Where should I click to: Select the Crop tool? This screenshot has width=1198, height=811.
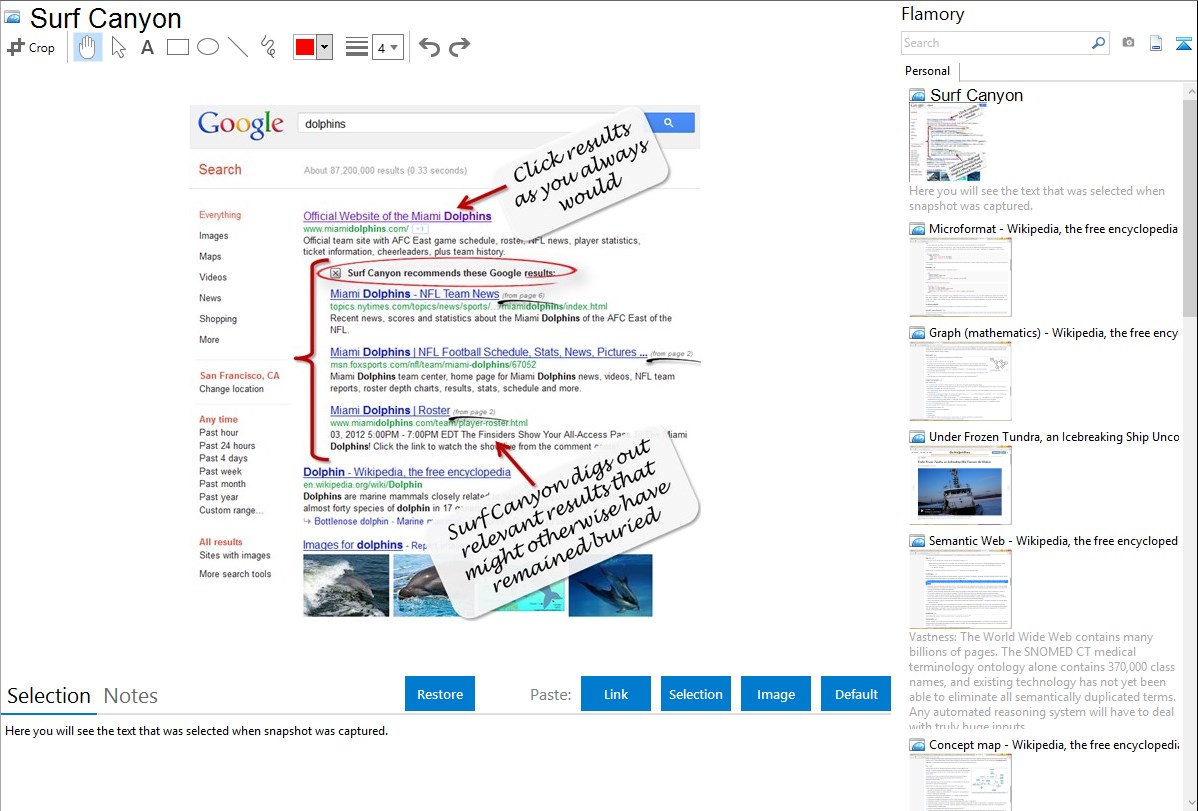31,47
